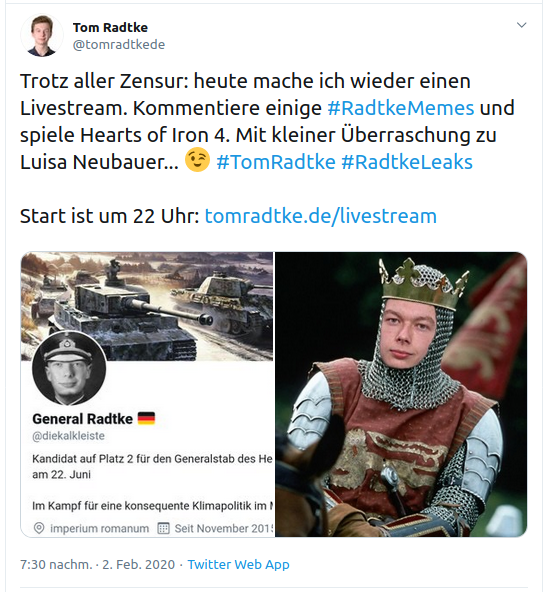The image size is (548, 592).
Task: Open the #RadtkeLeaks hashtag
Action: (407, 162)
